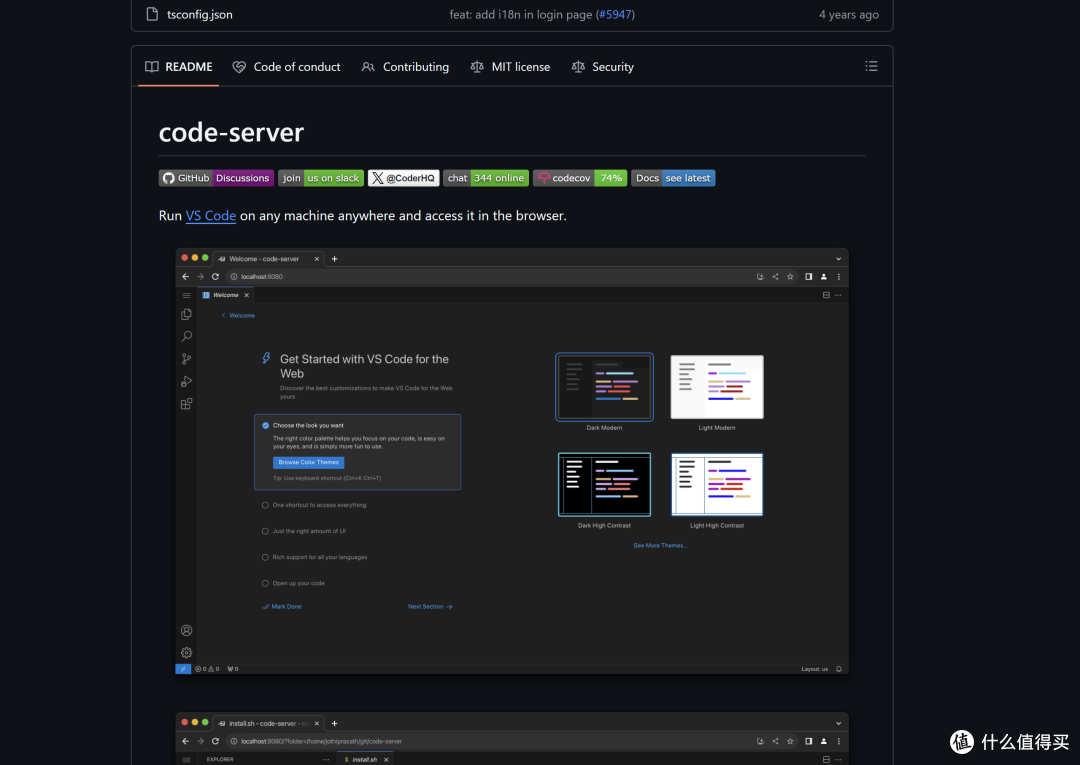Screen dimensions: 1080x765
Task: Select Choose the look you want radio
Action: pyautogui.click(x=265, y=426)
